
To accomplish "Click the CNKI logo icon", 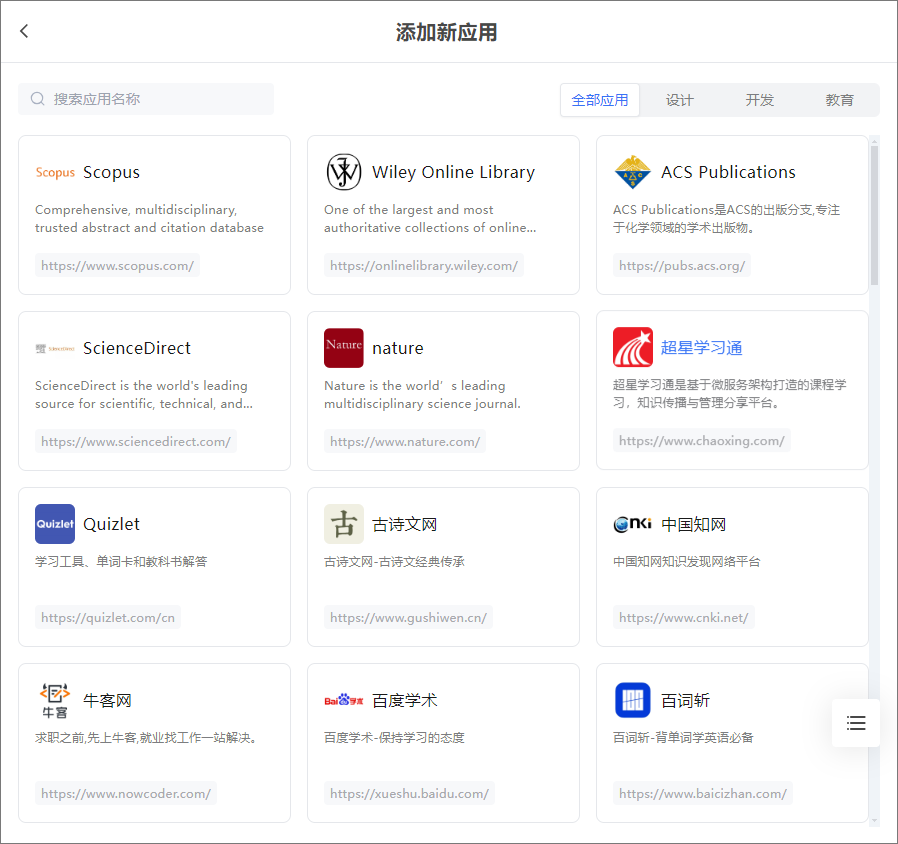I will 632,523.
